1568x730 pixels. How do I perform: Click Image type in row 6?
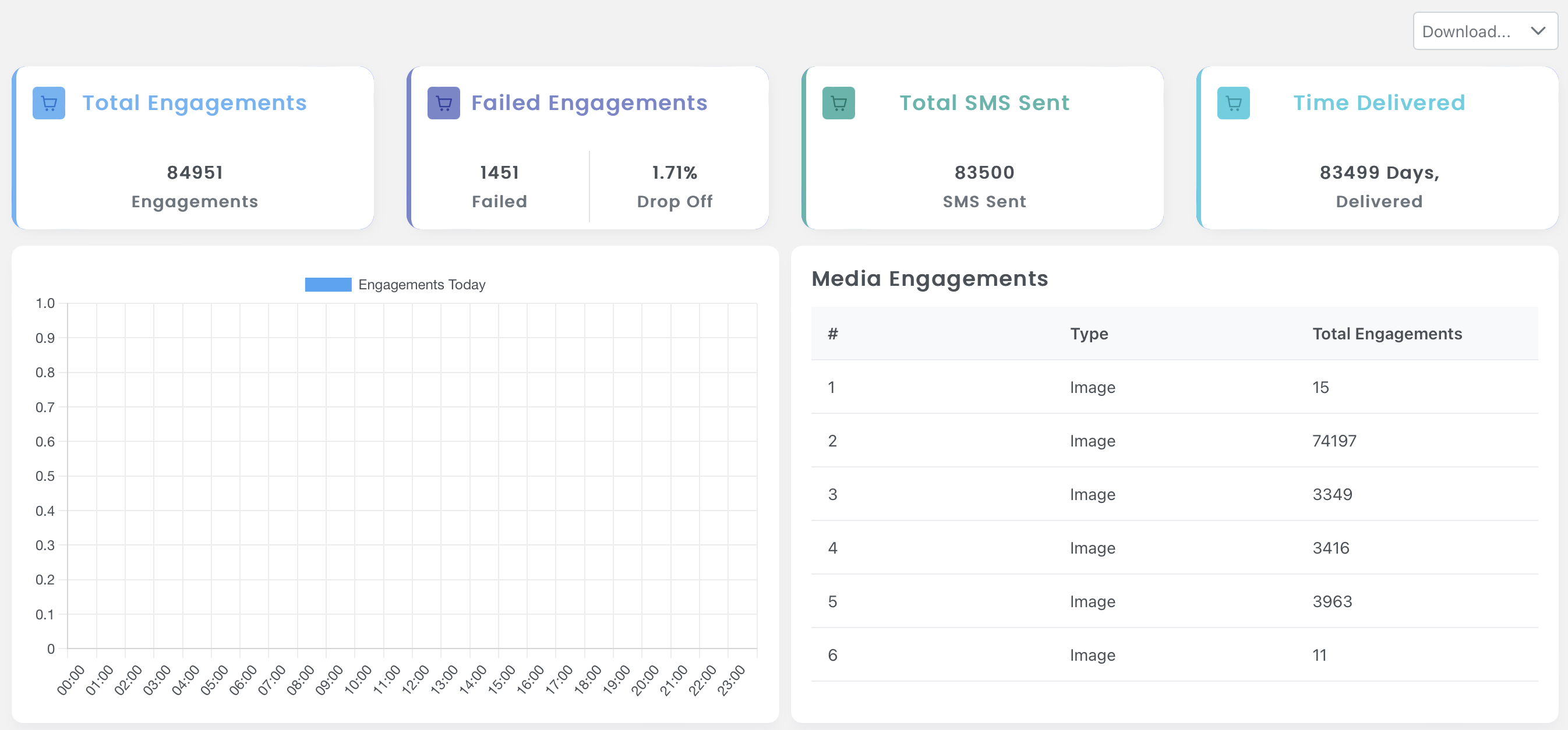(x=1093, y=655)
